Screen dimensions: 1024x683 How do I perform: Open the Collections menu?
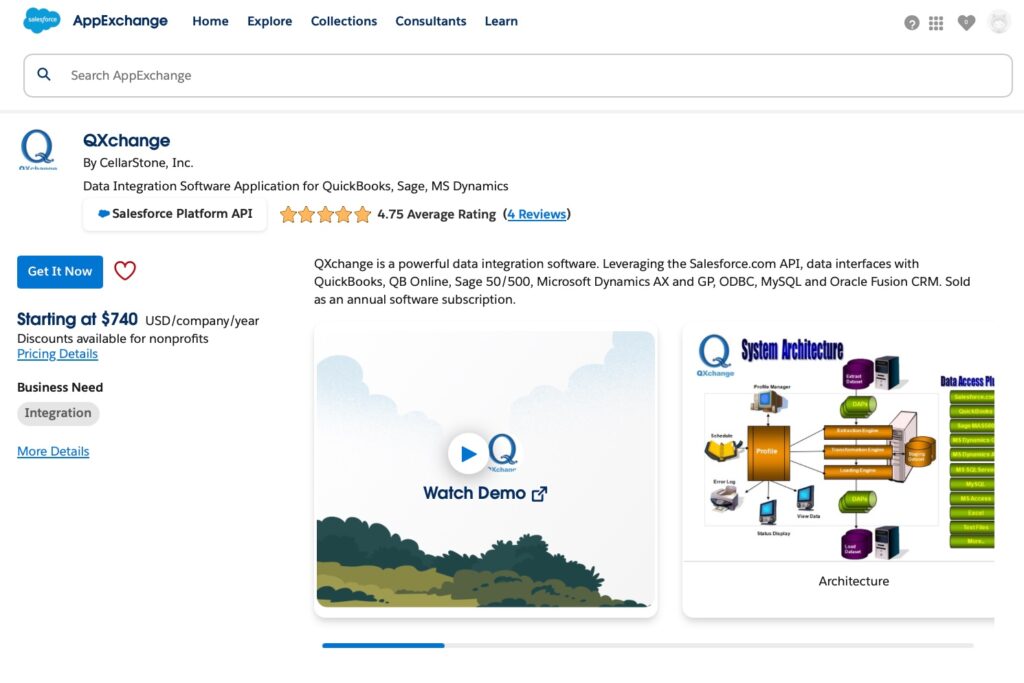tap(344, 21)
